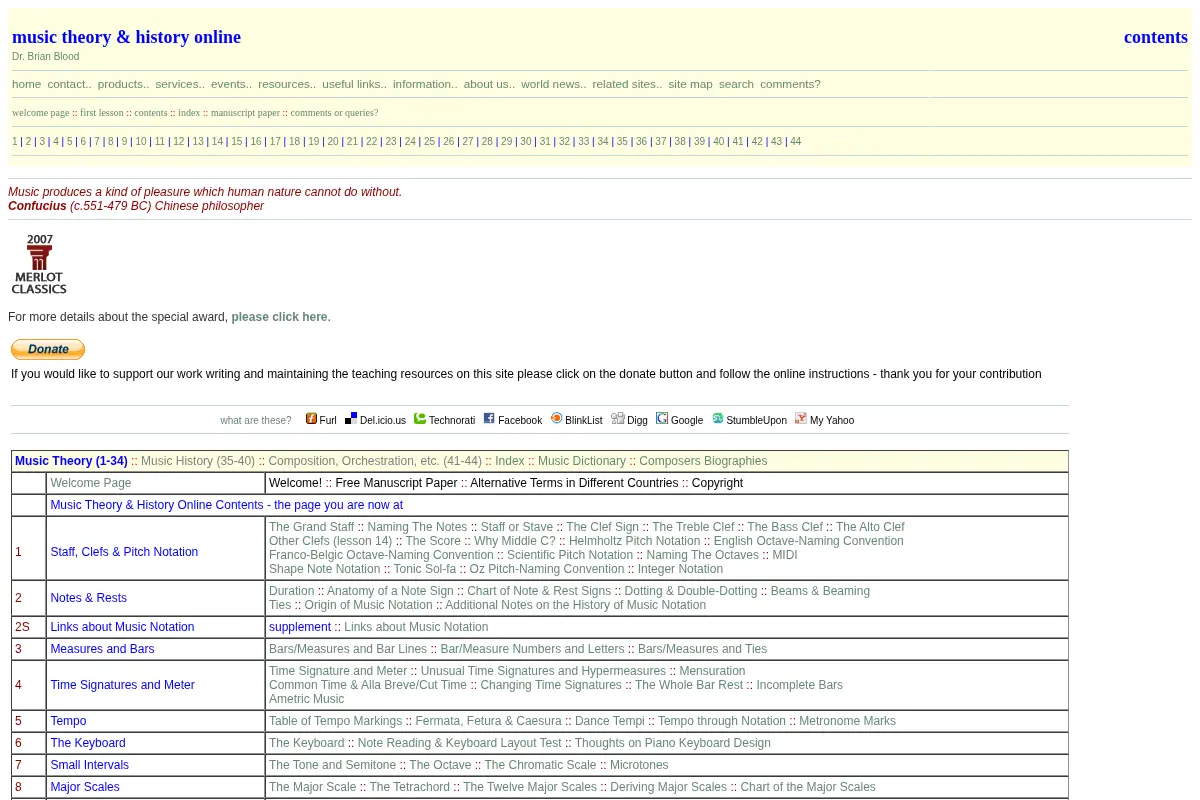Open lesson 'Measures and Bars'
The width and height of the screenshot is (1200, 800).
point(102,649)
